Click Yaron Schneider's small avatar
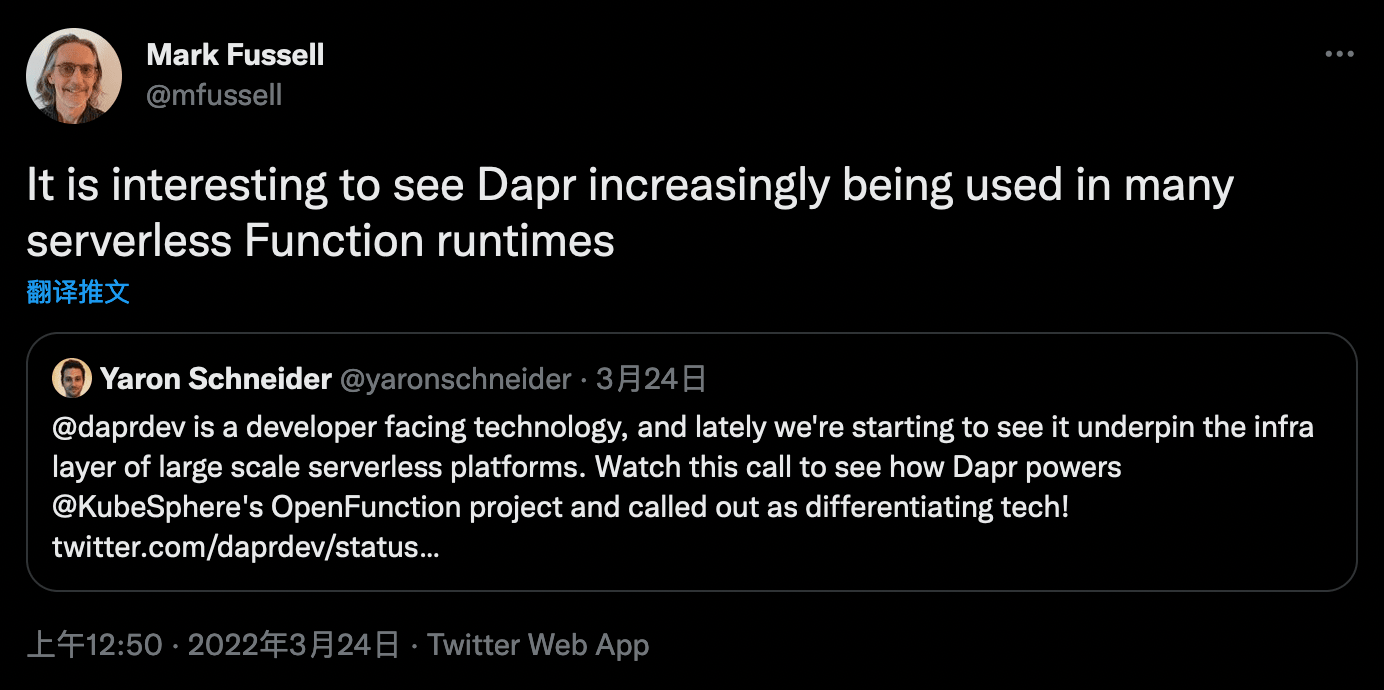This screenshot has width=1384, height=690. click(72, 378)
